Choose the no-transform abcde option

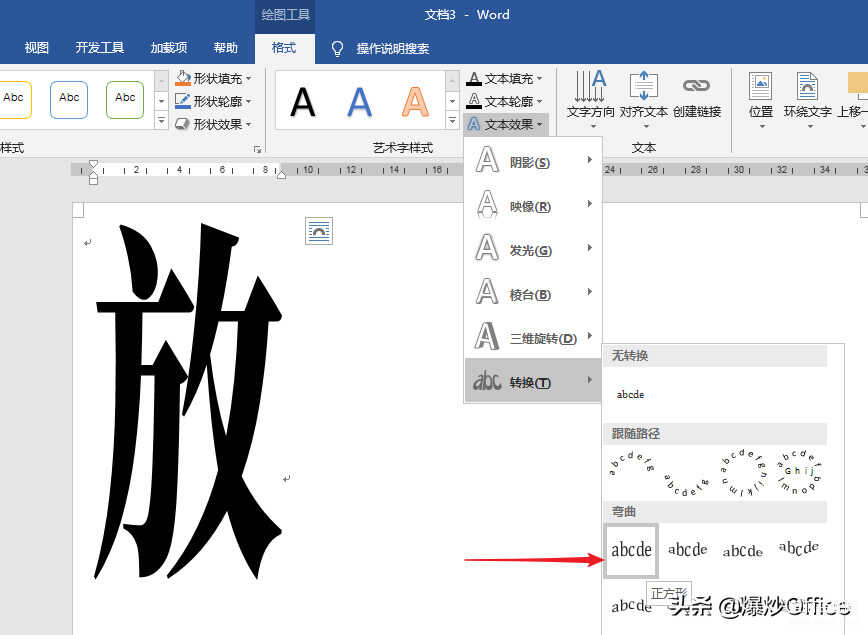pyautogui.click(x=631, y=394)
